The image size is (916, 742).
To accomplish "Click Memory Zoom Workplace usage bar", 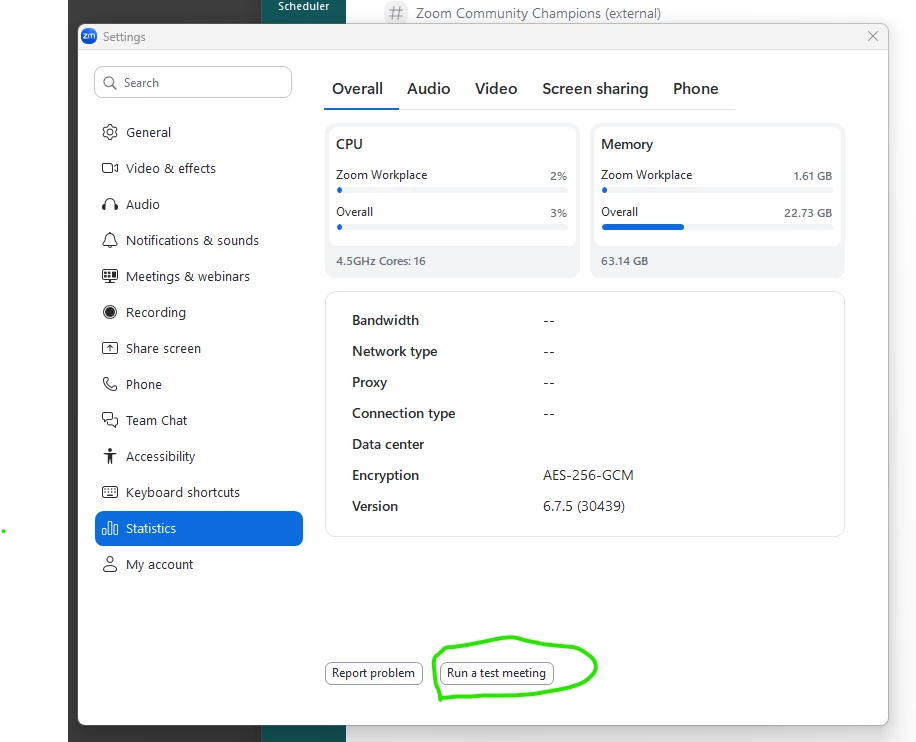I will 717,190.
